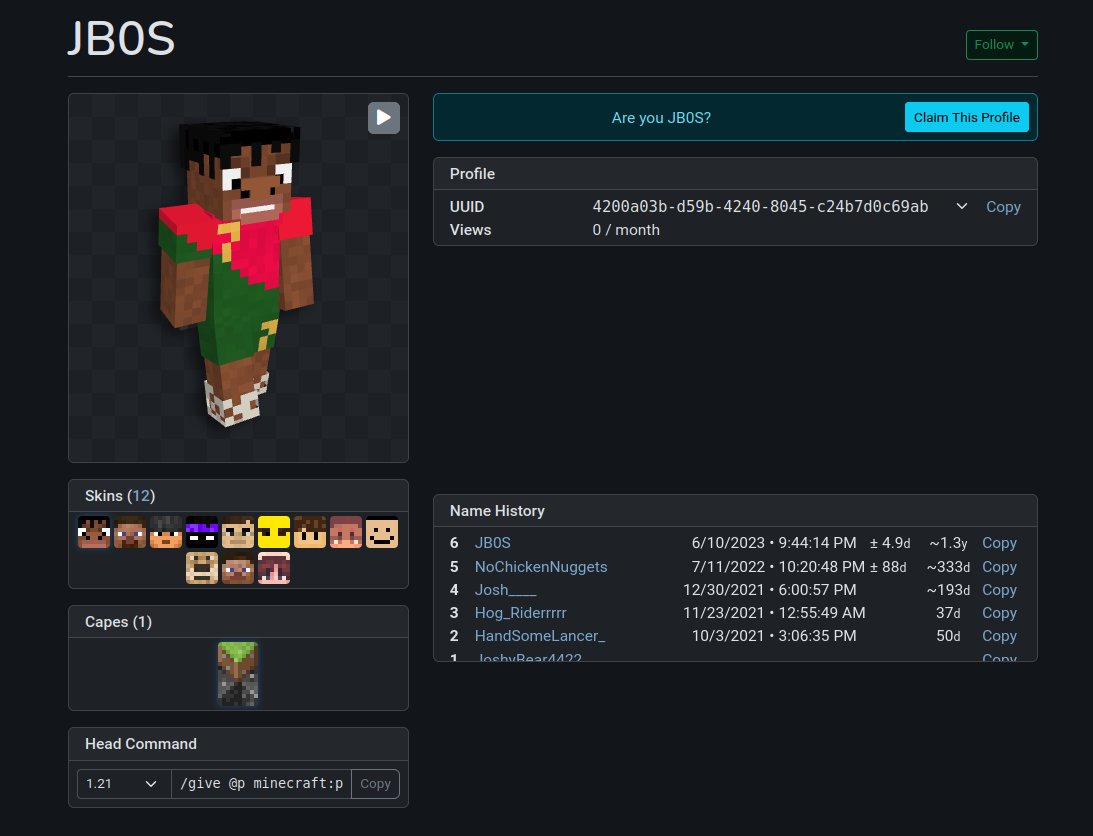Image resolution: width=1093 pixels, height=836 pixels.
Task: Open the tan smiley-face skin head
Action: point(382,532)
